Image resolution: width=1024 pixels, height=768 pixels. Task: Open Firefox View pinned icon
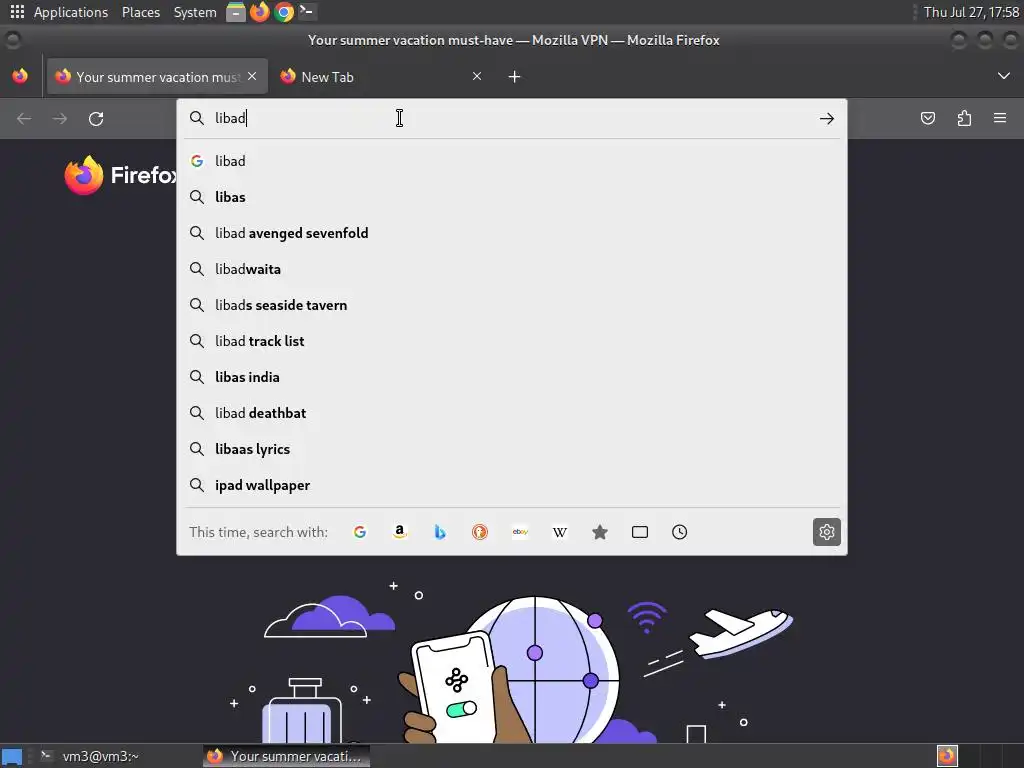(x=20, y=76)
